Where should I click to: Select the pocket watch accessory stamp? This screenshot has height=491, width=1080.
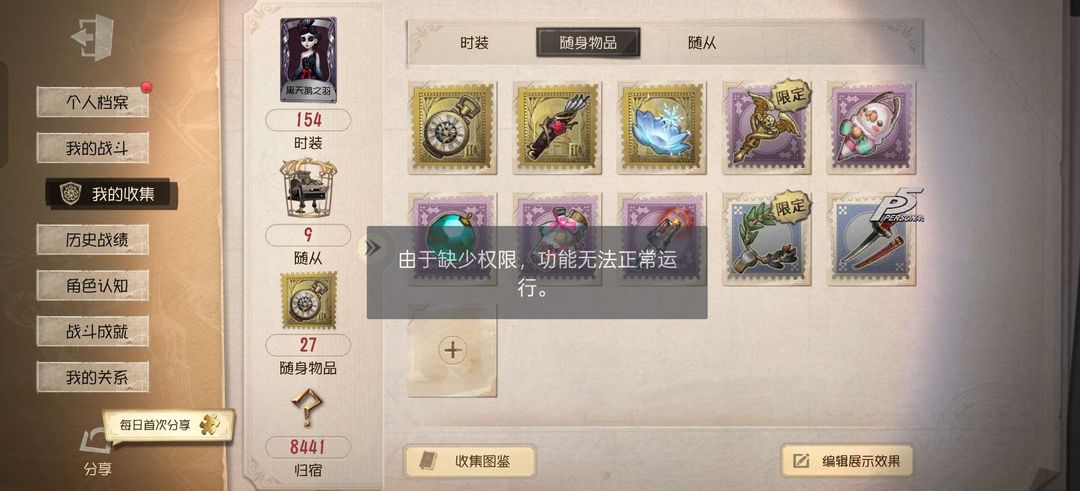coord(452,128)
